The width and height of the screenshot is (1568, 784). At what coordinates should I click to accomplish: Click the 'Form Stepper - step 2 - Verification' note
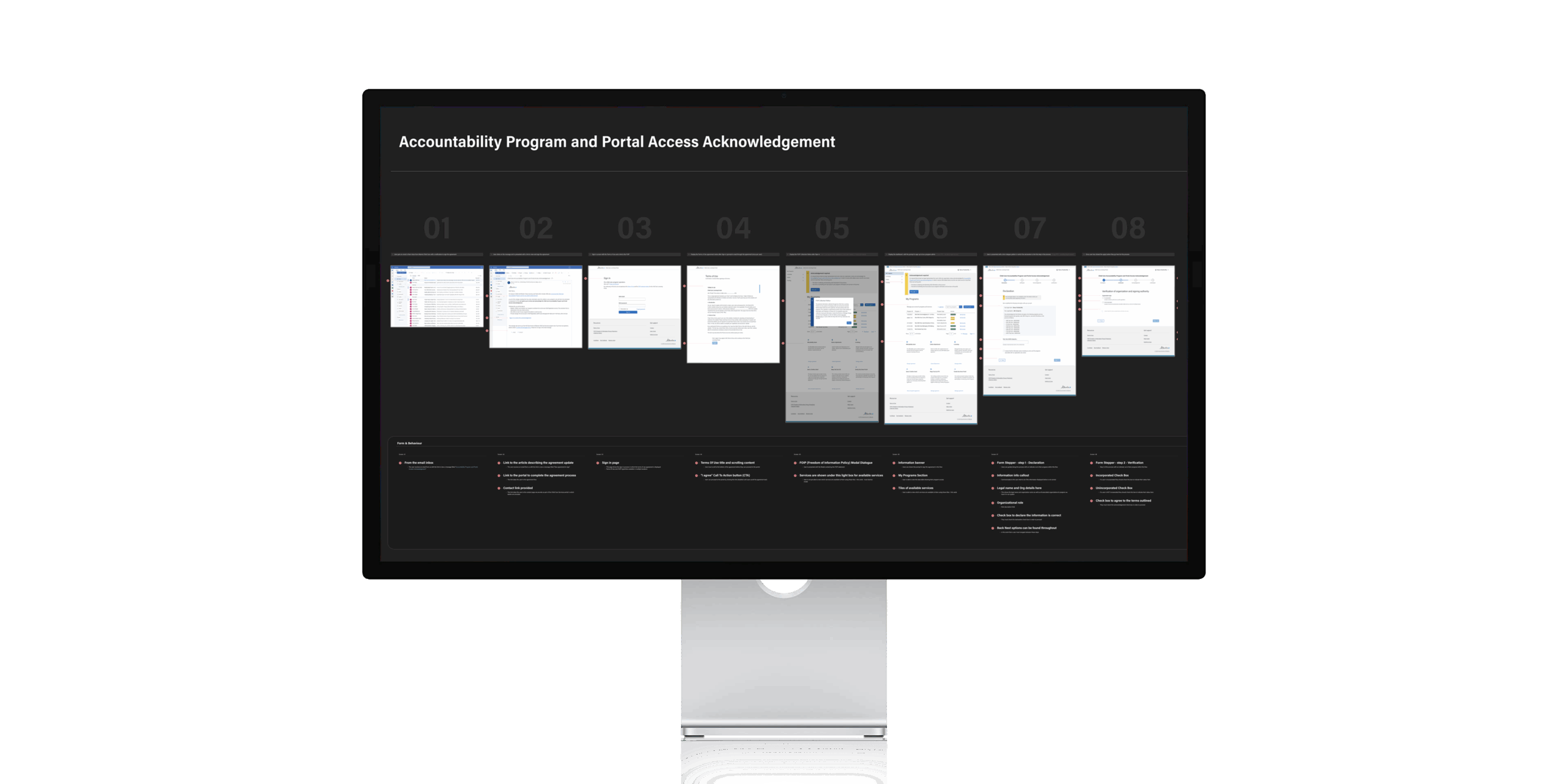(x=1120, y=462)
